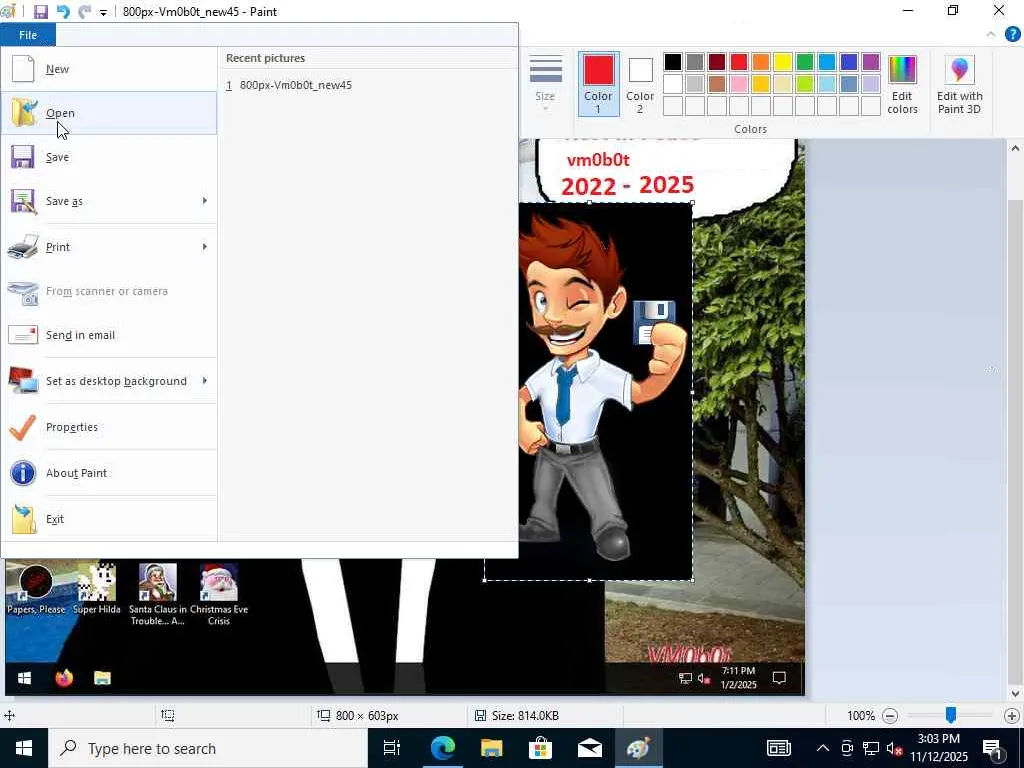Open Microsoft Edge from the taskbar
Screen dimensions: 1024x768
443,748
